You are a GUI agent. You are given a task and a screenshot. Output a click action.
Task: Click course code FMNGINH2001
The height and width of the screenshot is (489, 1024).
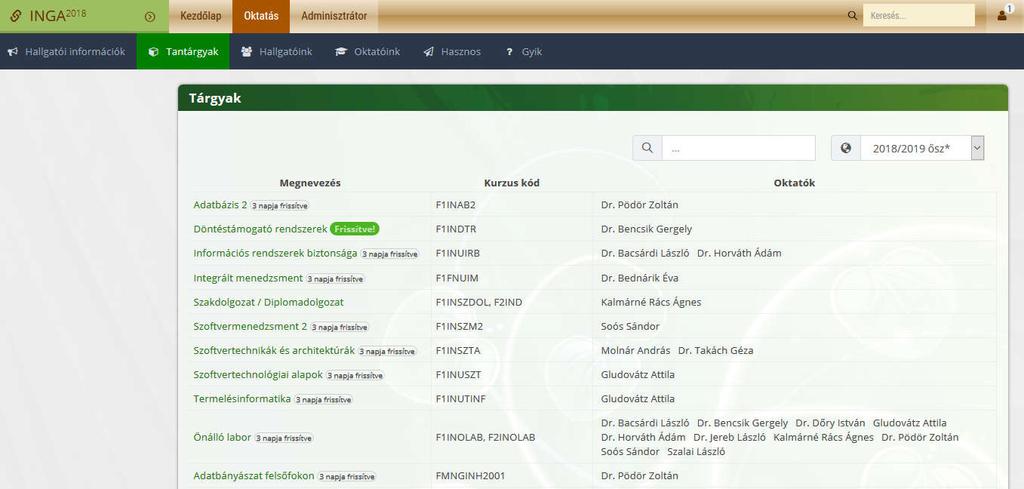point(470,475)
